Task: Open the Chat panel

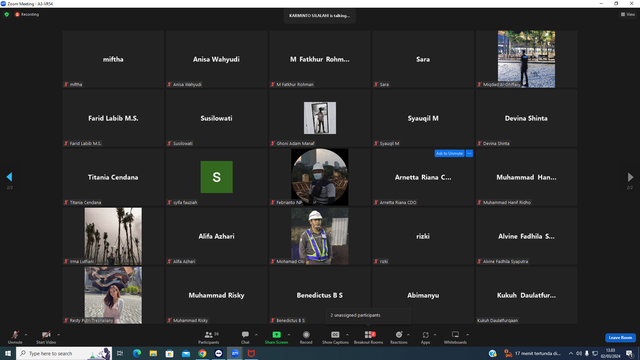Action: [245, 337]
